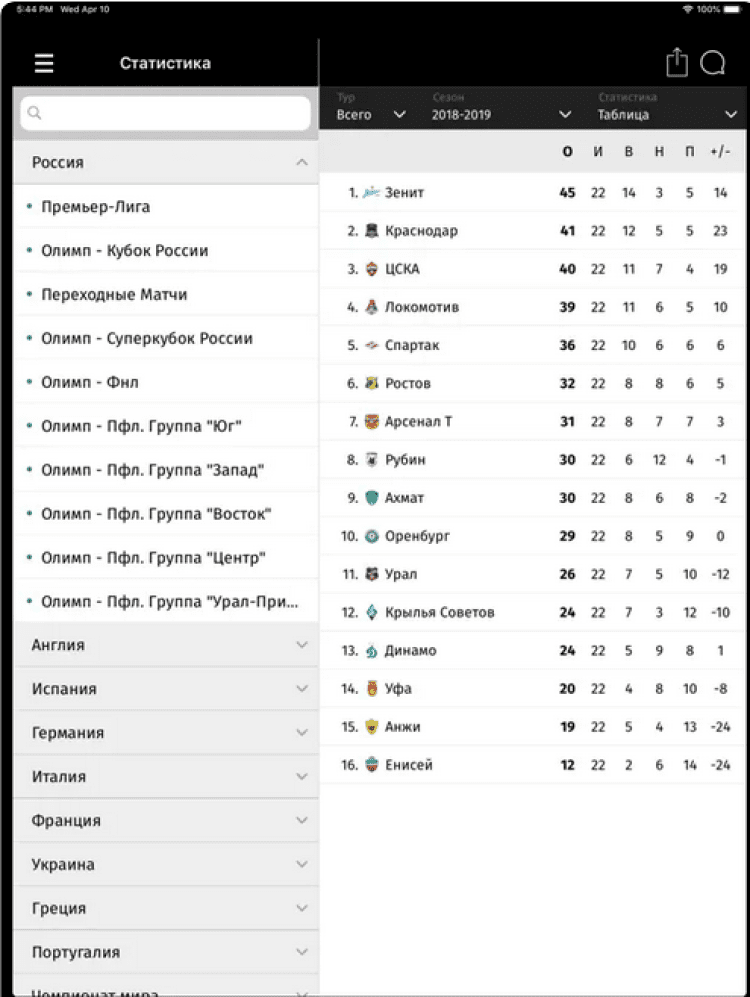Screen dimensions: 750x997
Task: Open the Тур dropdown
Action: click(371, 114)
